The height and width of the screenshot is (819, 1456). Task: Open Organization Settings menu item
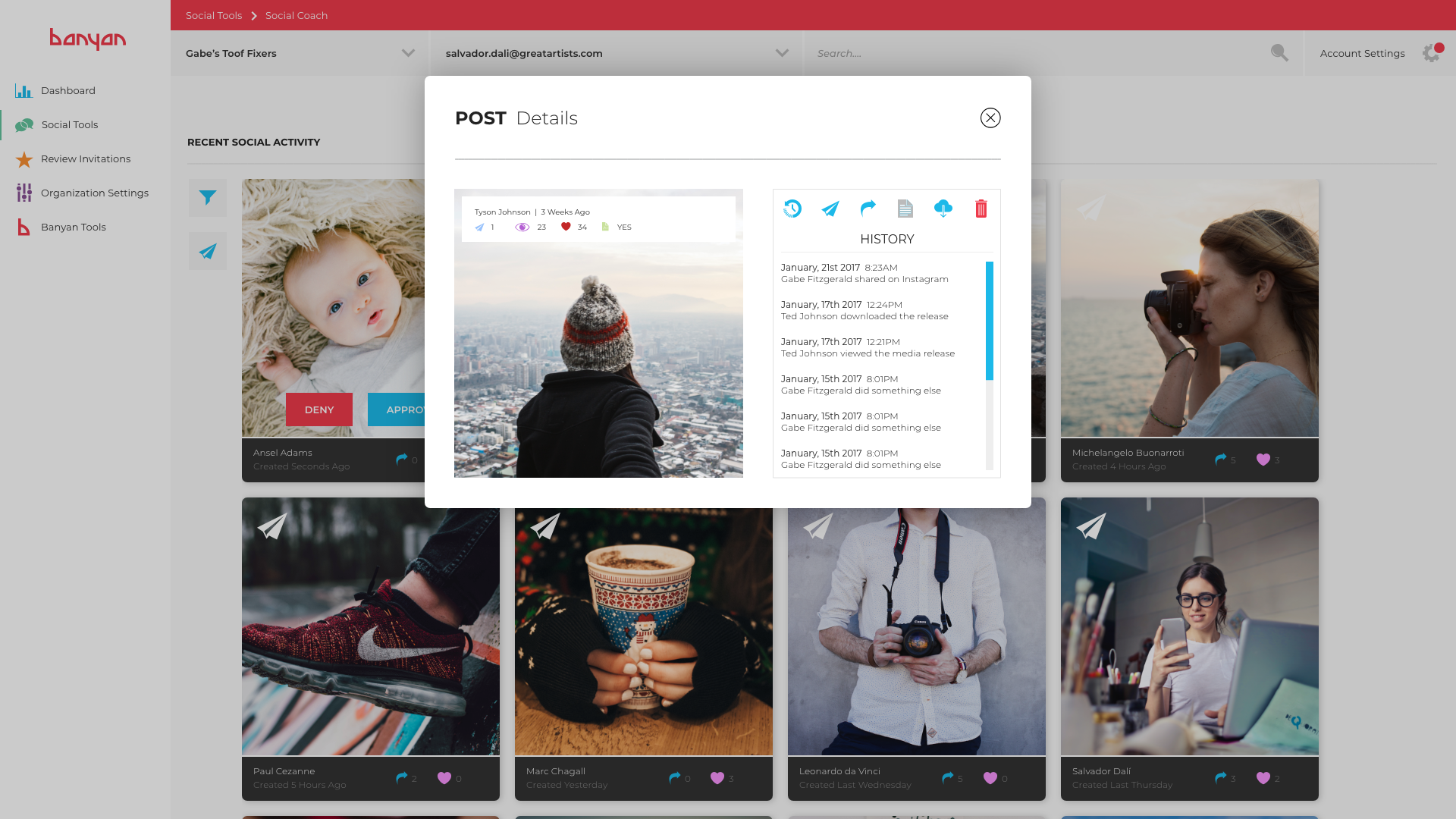click(x=94, y=193)
